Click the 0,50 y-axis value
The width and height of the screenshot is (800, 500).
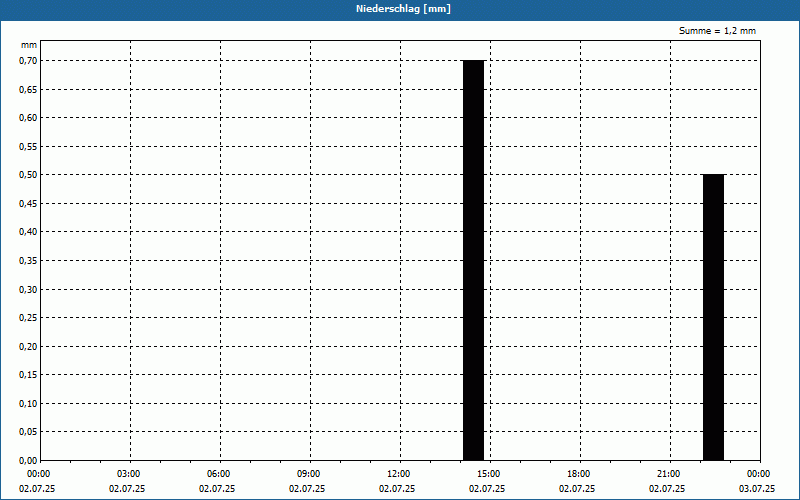pyautogui.click(x=29, y=175)
